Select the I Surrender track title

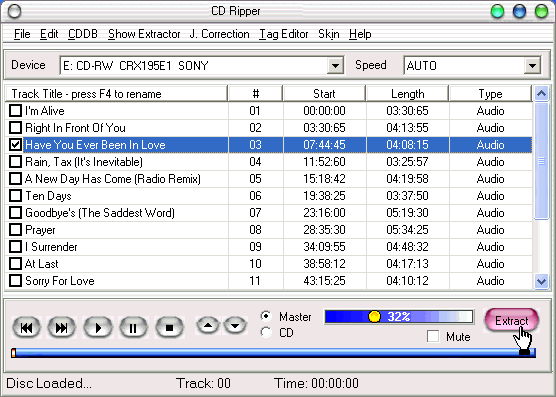[51, 247]
